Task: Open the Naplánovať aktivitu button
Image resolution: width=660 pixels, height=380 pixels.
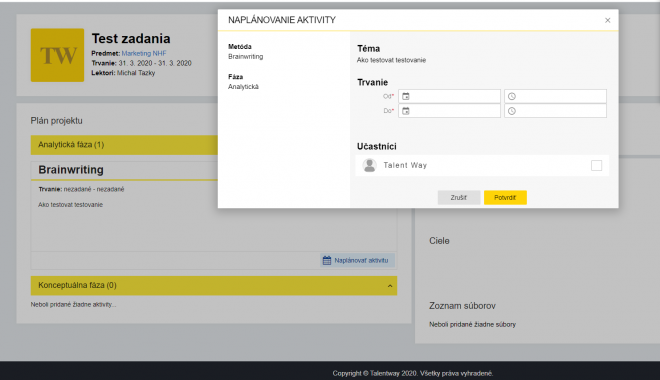Action: (x=357, y=260)
